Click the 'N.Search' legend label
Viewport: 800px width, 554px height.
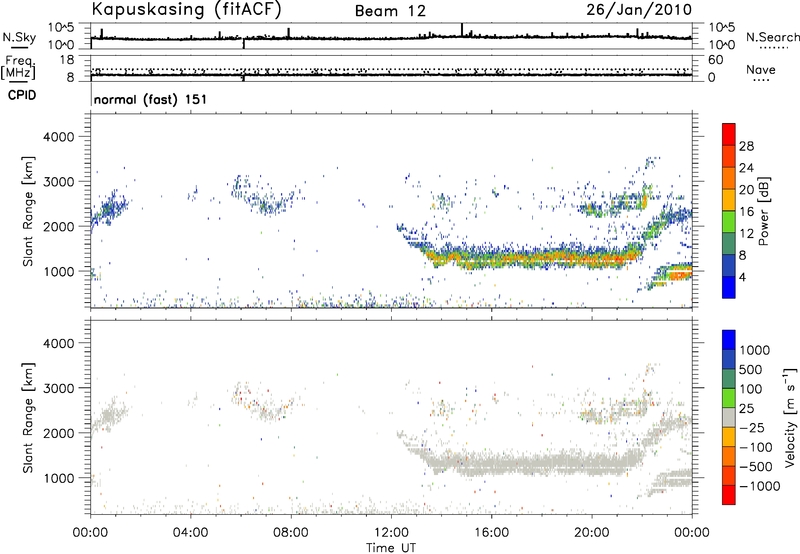click(x=772, y=37)
